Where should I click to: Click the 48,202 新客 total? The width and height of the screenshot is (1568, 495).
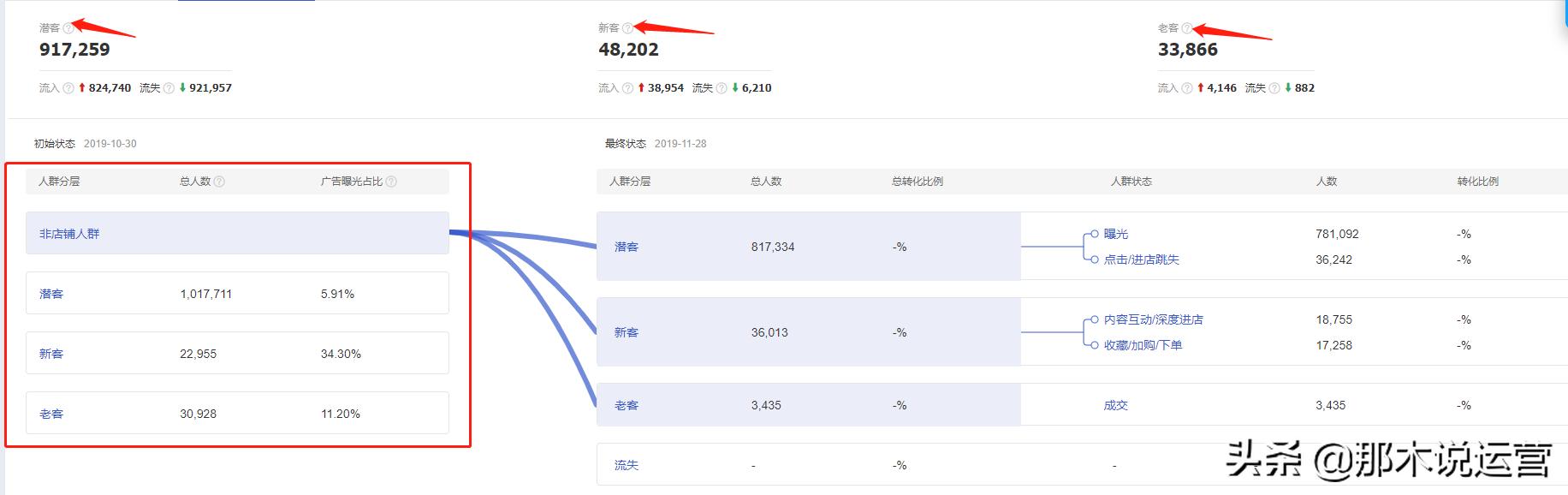(629, 50)
